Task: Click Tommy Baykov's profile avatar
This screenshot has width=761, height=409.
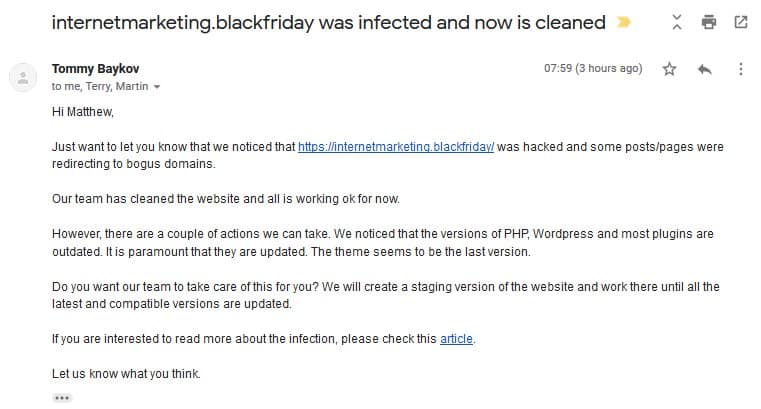Action: tap(23, 76)
